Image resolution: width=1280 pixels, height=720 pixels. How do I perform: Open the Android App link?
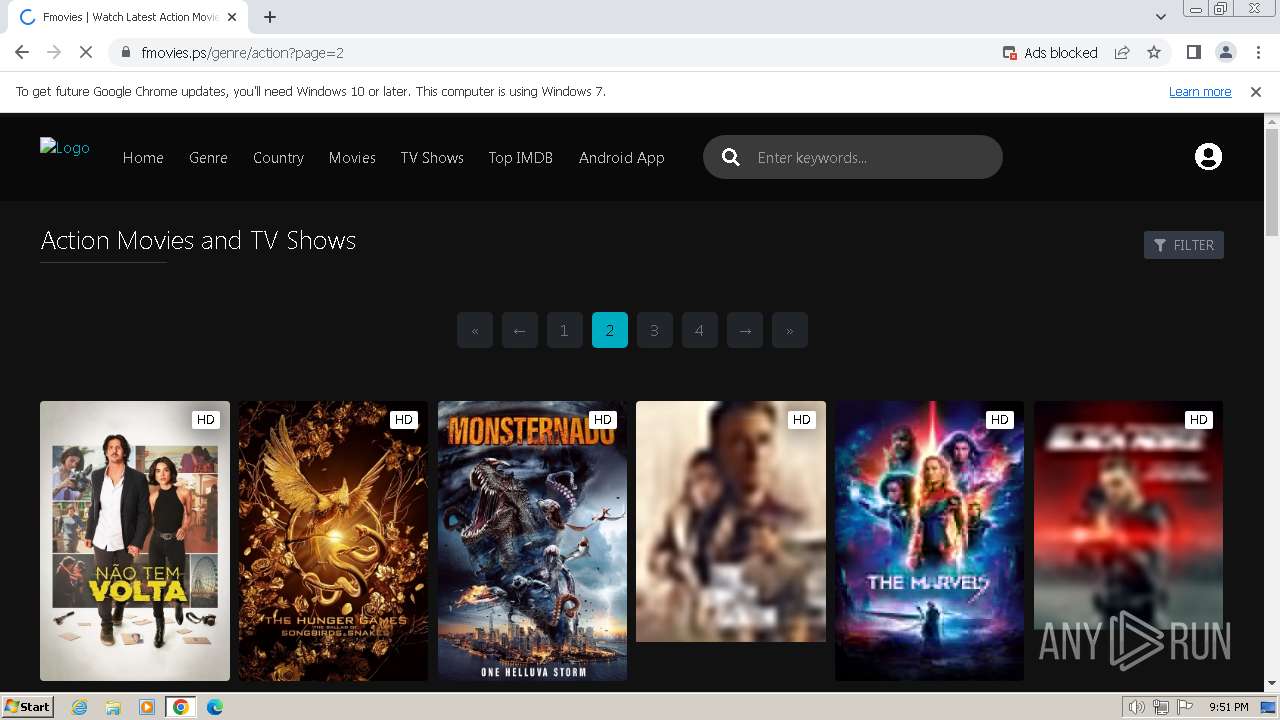click(x=621, y=158)
